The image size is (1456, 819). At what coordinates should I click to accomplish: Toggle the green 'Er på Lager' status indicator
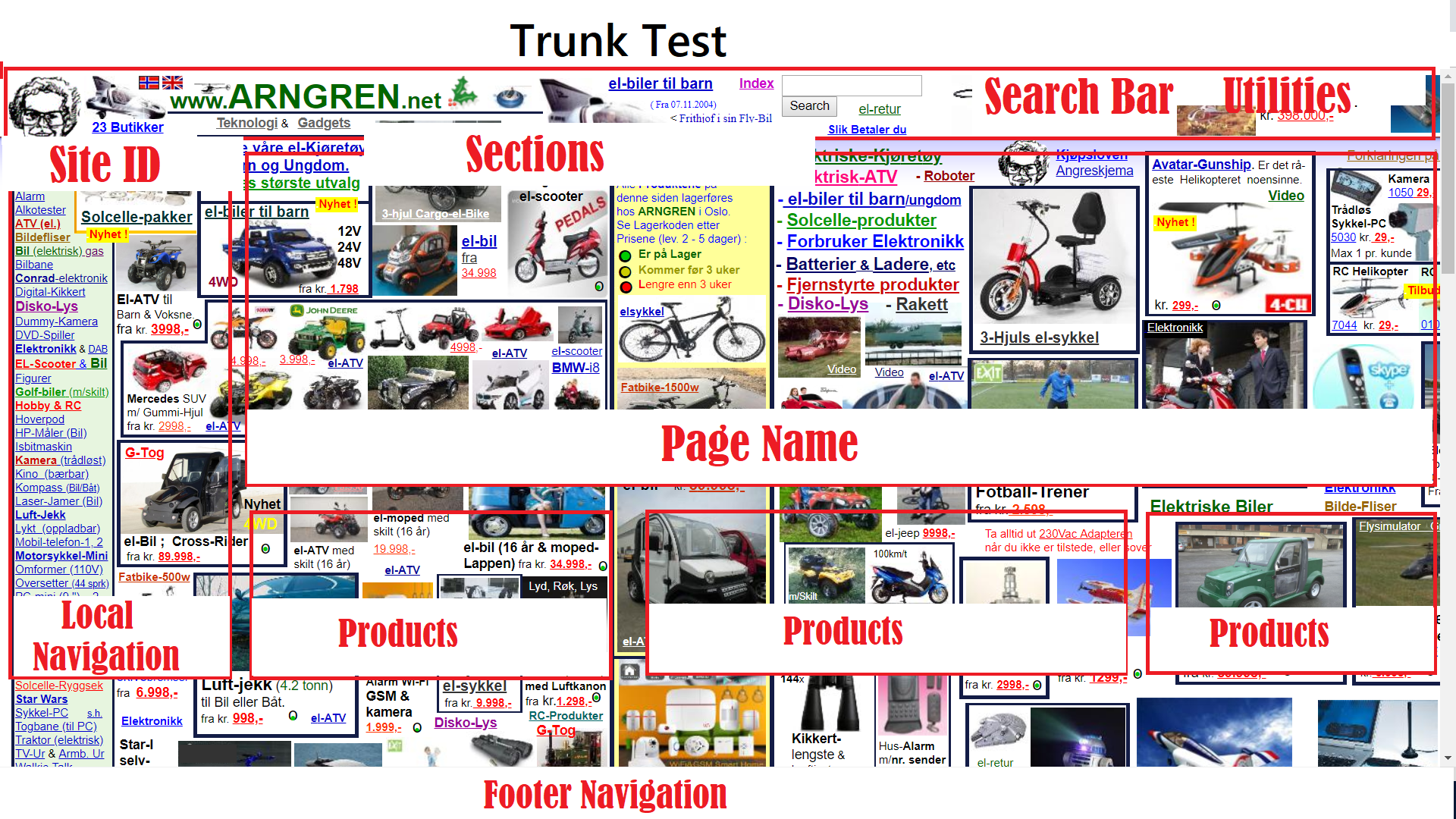[x=625, y=254]
